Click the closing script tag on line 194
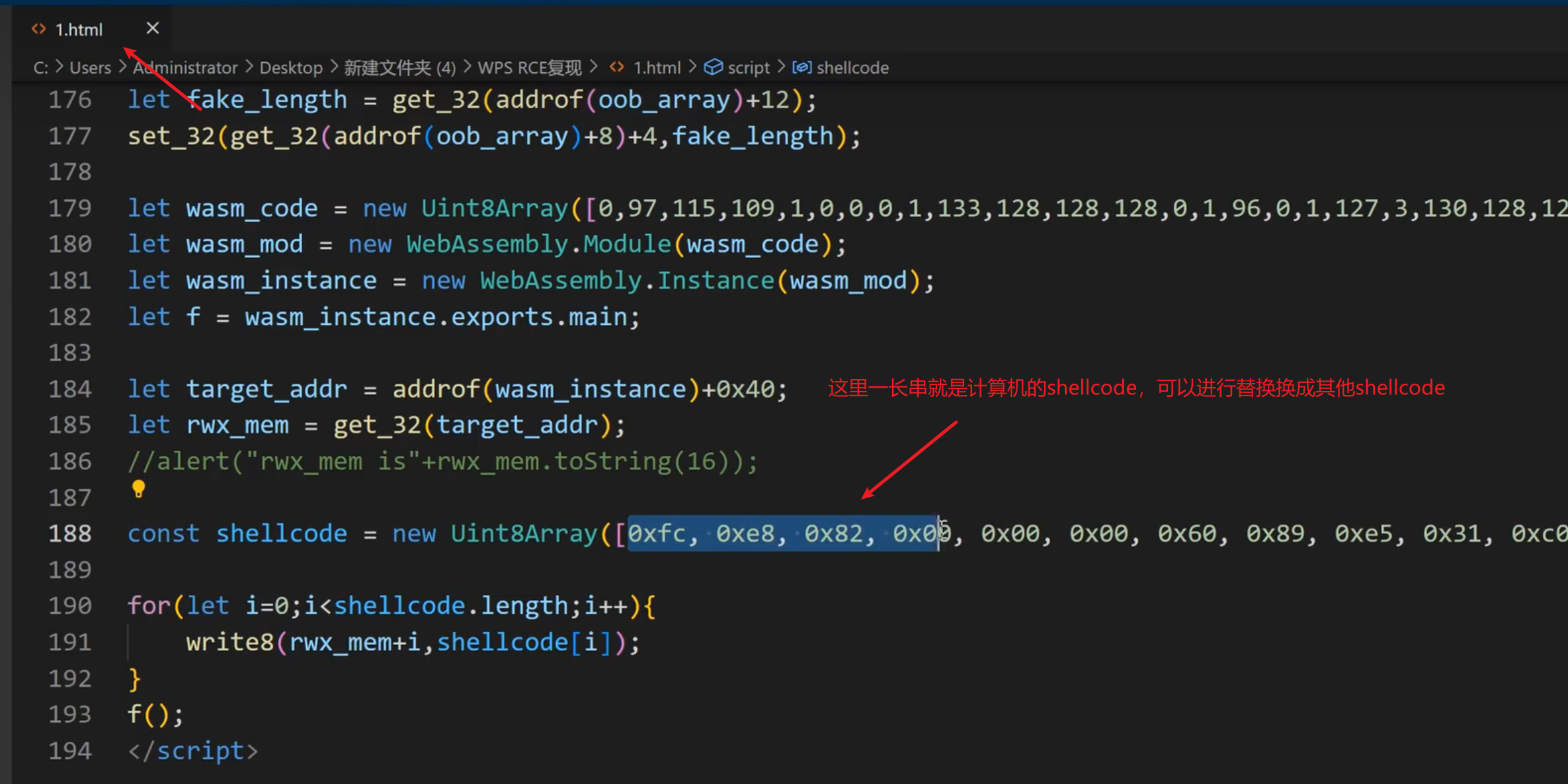Screen dimensions: 1568x784 tap(192, 751)
